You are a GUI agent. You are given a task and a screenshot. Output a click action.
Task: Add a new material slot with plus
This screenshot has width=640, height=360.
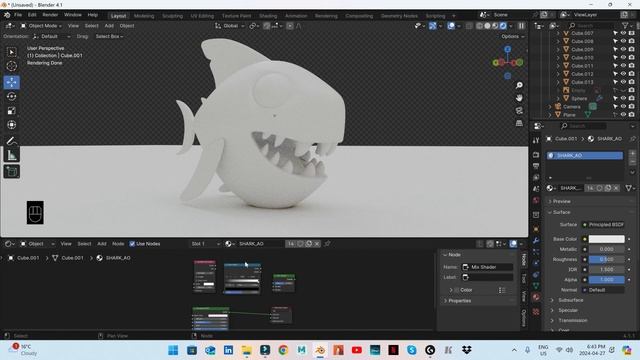tap(632, 154)
